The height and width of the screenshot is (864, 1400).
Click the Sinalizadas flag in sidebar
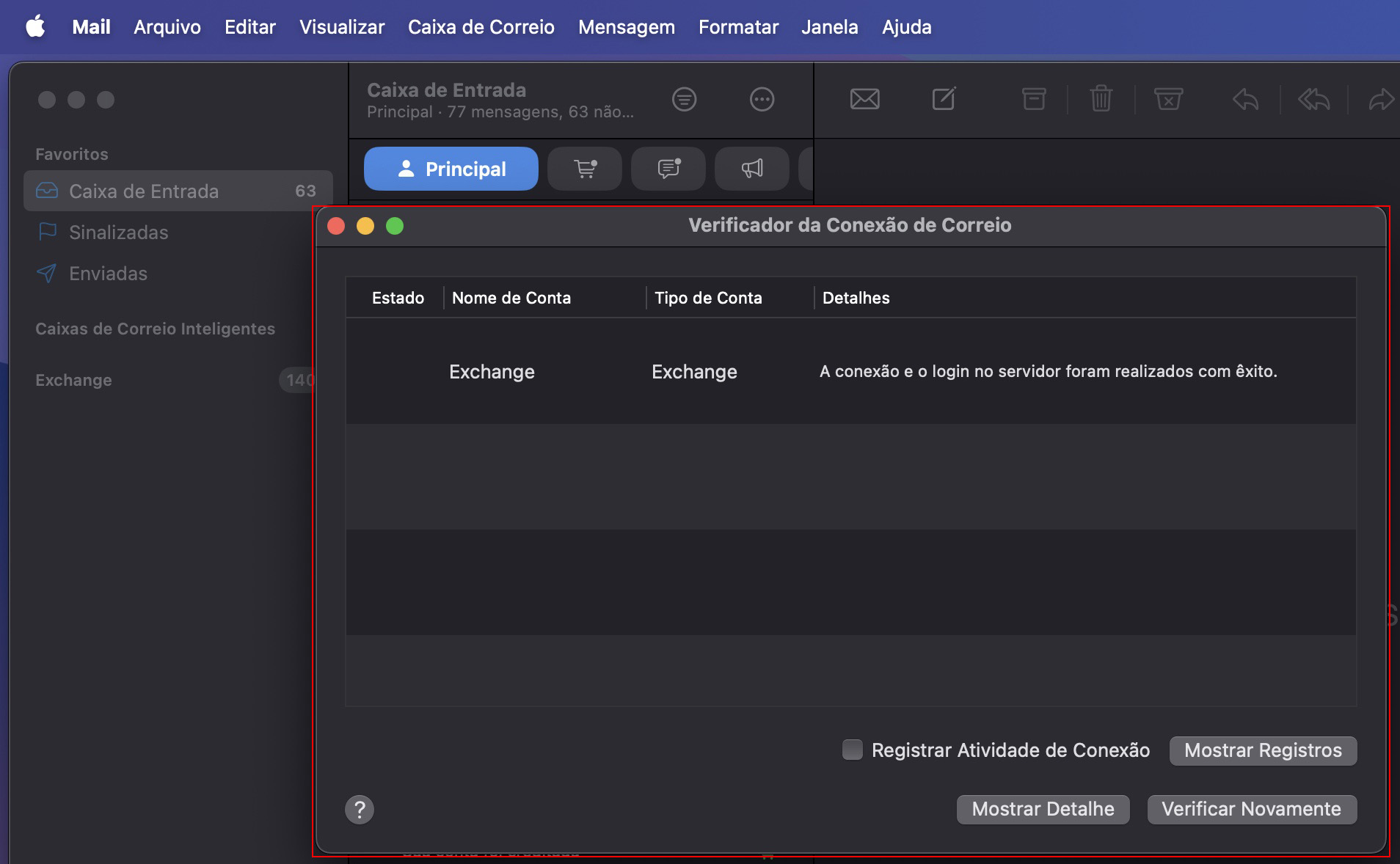[x=118, y=232]
